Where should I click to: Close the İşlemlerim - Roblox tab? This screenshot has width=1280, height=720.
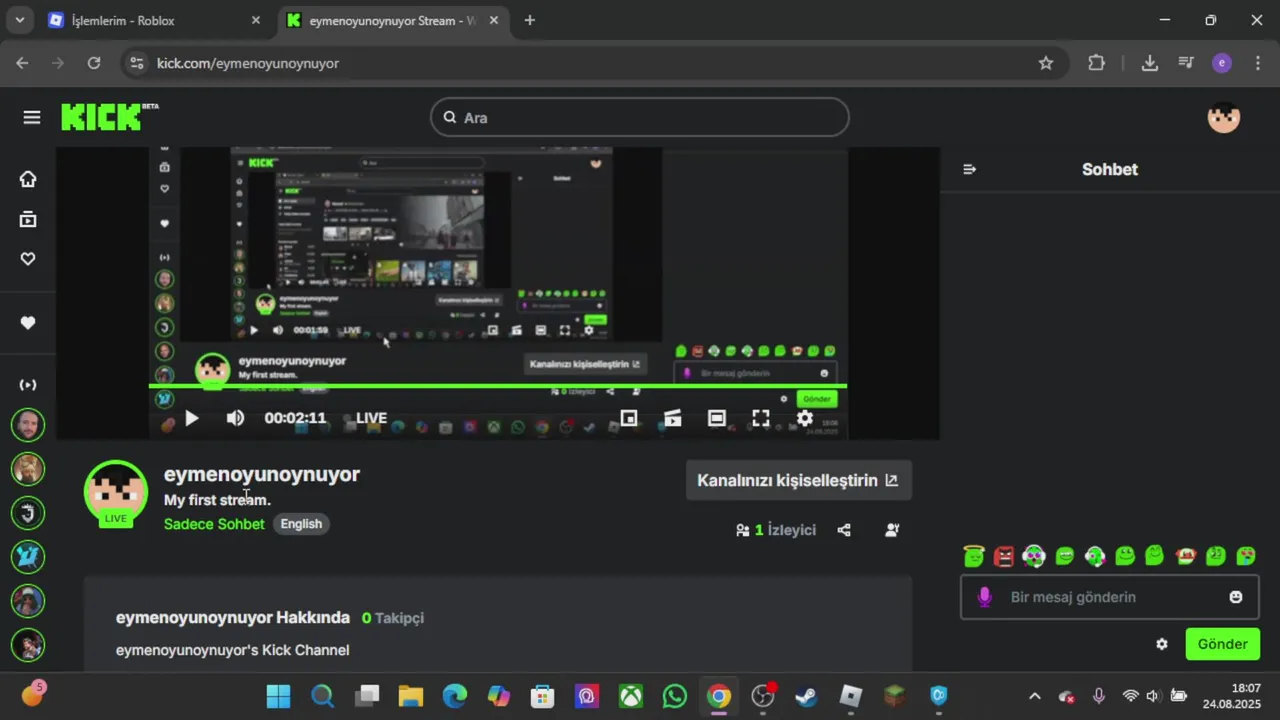tap(256, 20)
